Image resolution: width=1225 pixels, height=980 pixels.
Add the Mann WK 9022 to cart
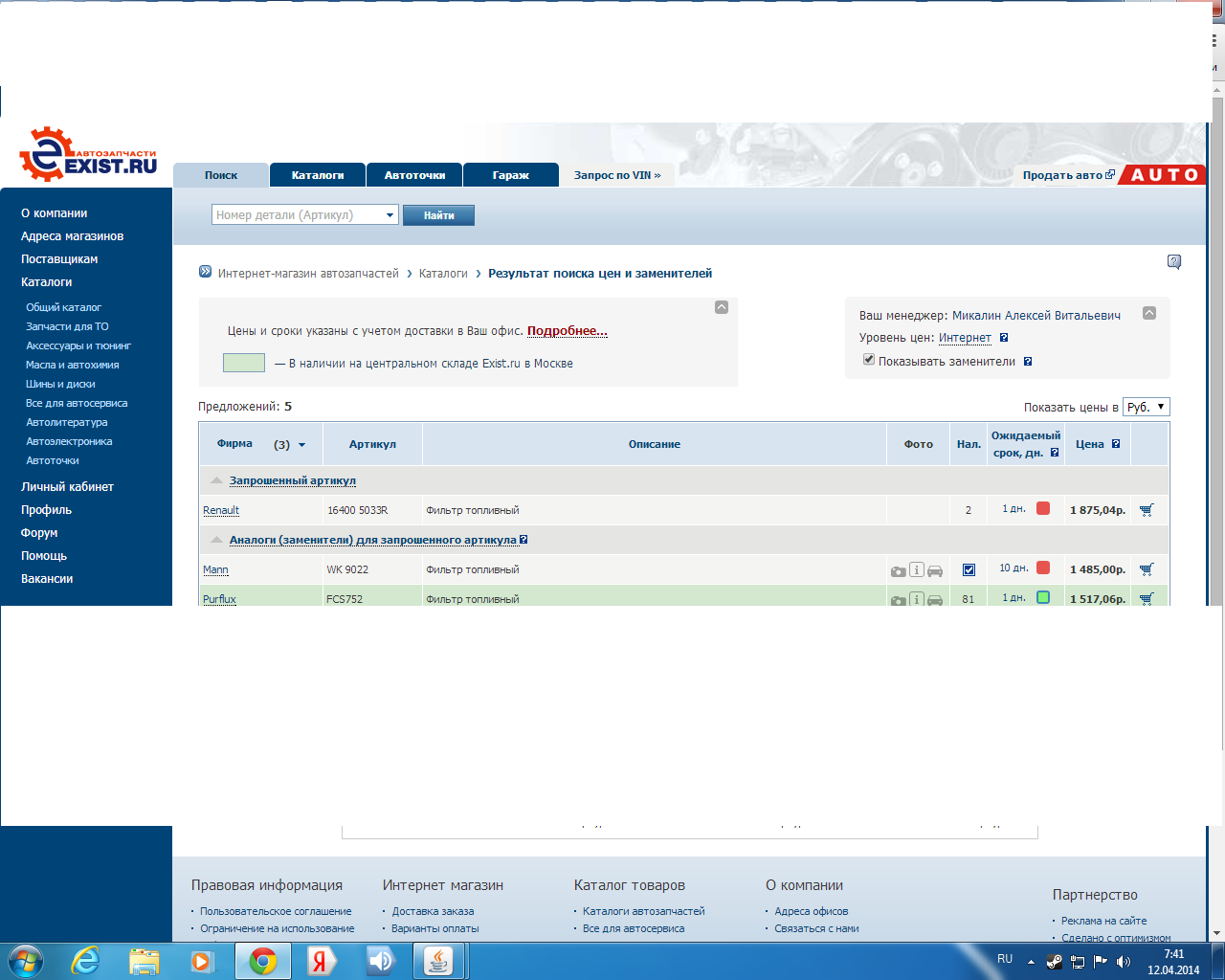tap(1147, 569)
